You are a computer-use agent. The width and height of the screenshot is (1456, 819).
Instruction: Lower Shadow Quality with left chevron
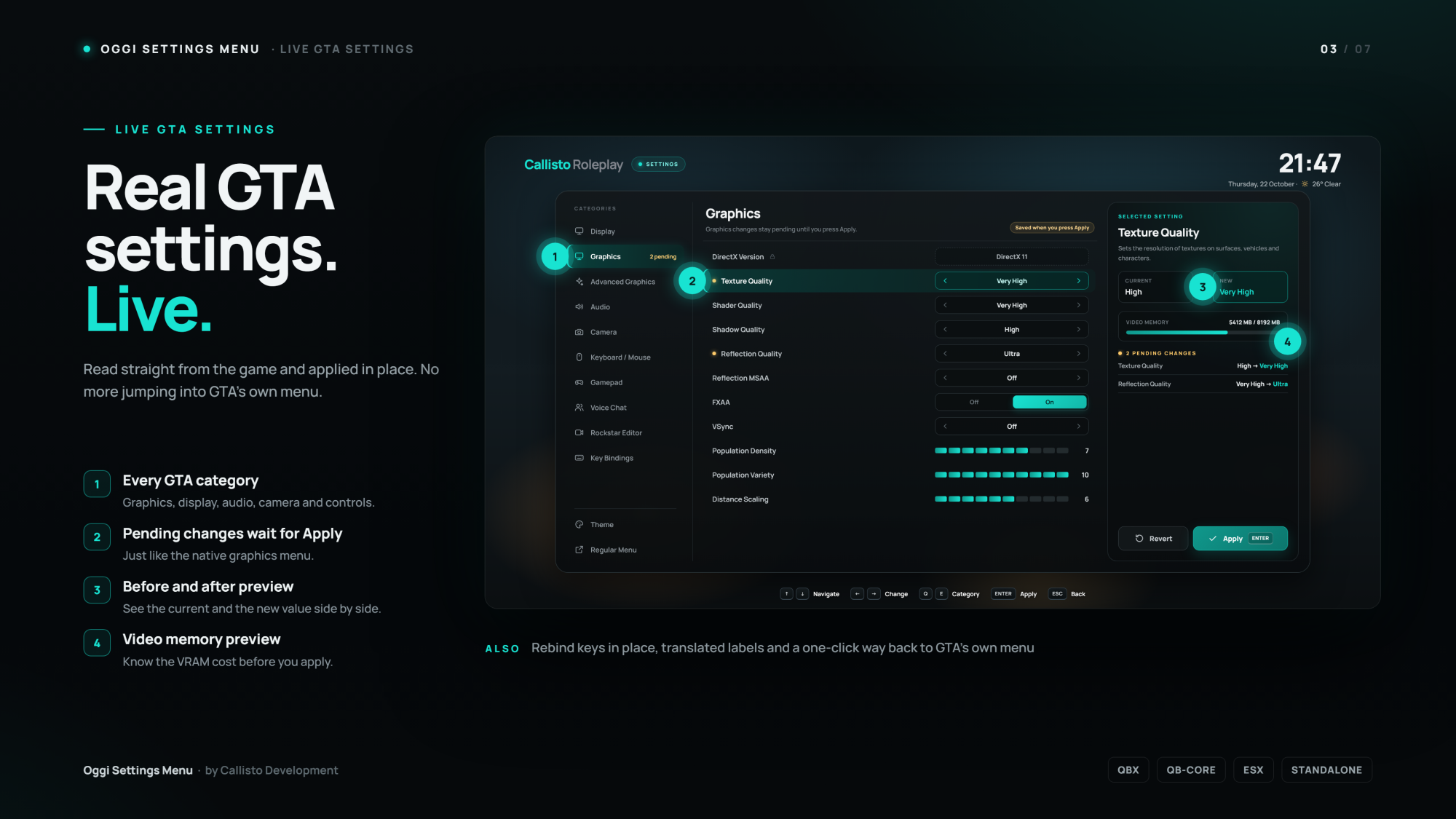point(945,330)
